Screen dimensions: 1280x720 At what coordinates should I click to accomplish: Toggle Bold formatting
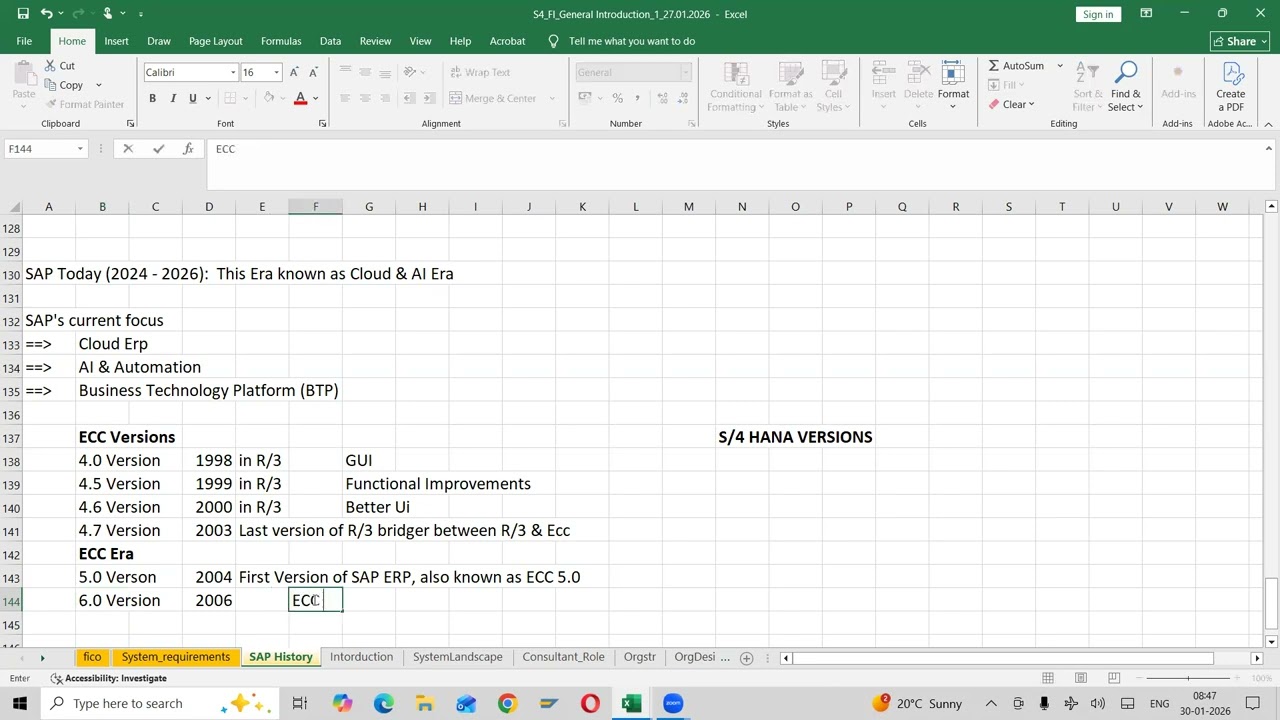[x=152, y=98]
